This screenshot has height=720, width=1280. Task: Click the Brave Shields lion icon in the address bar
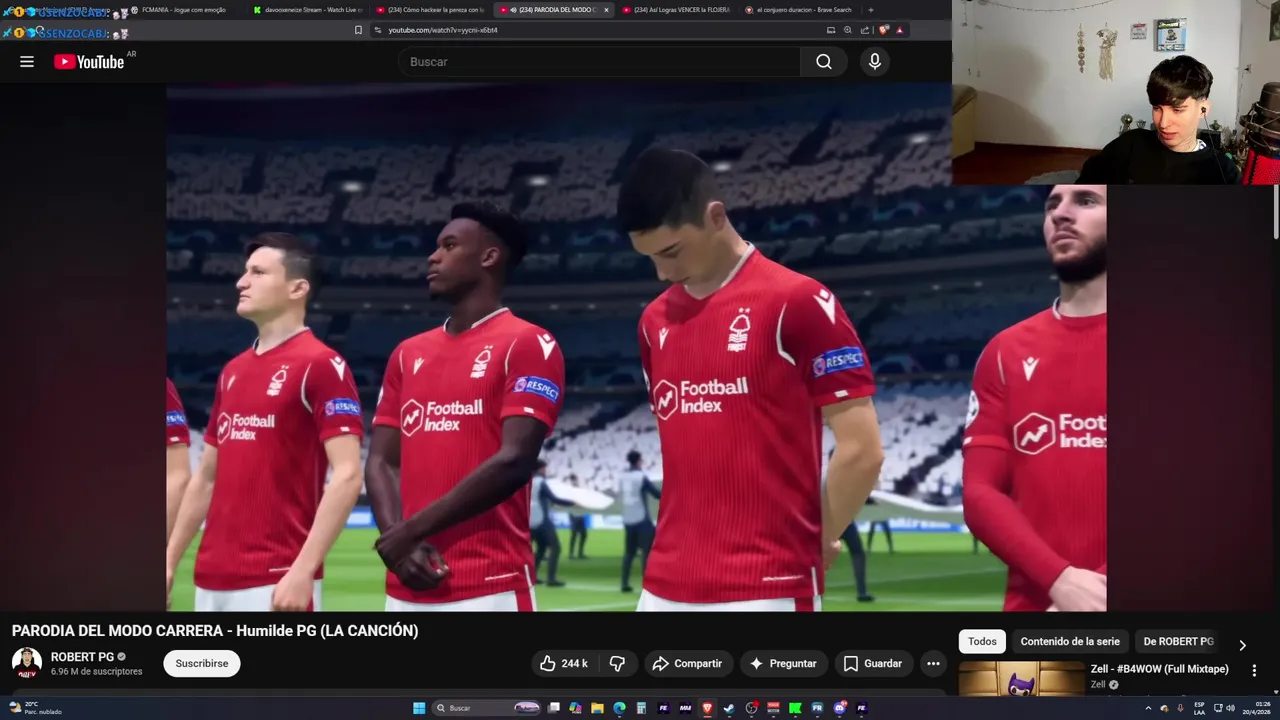point(884,30)
